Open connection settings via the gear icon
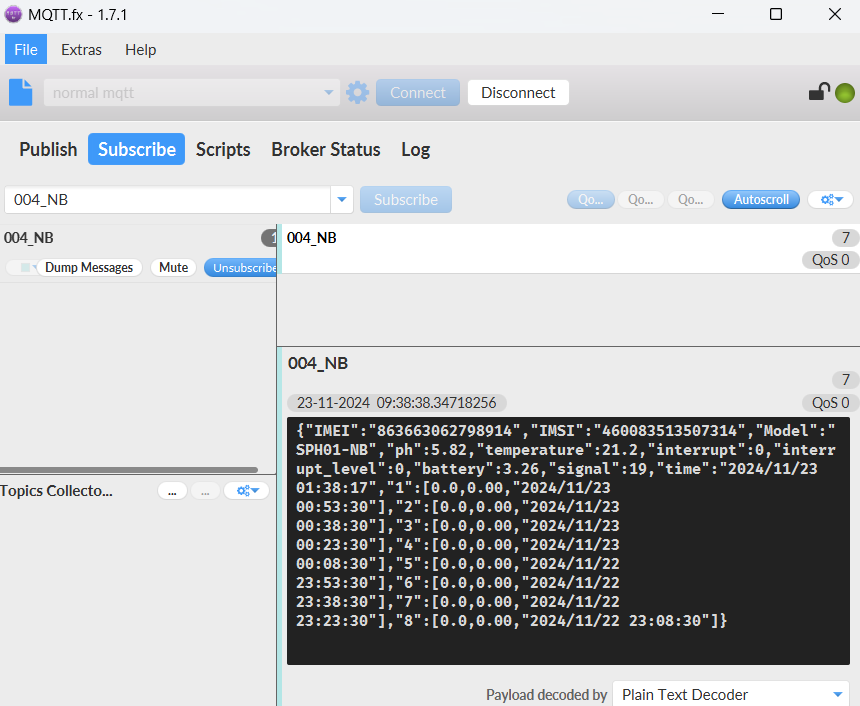Image resolution: width=860 pixels, height=706 pixels. tap(358, 93)
